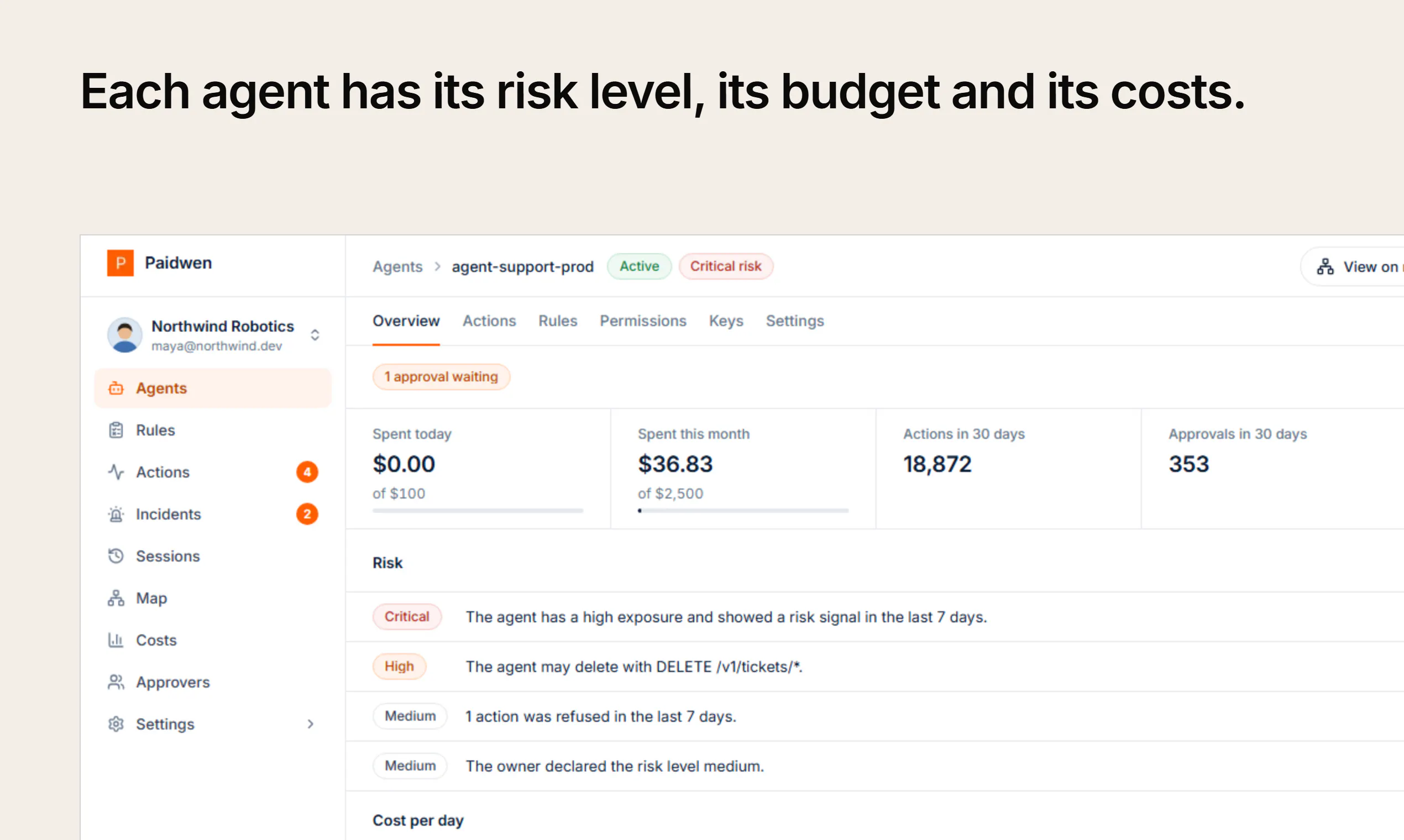Open Map via its network icon
Viewport: 1404px width, 840px height.
(x=116, y=599)
